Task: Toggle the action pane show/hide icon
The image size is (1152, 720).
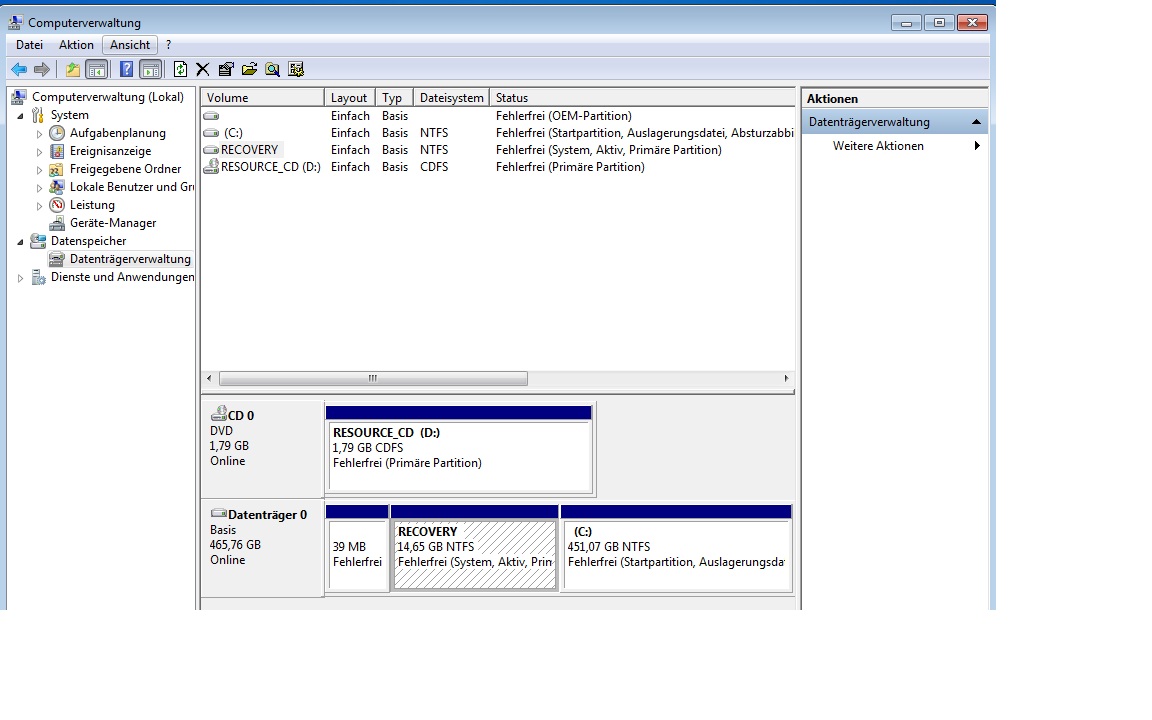Action: click(150, 70)
